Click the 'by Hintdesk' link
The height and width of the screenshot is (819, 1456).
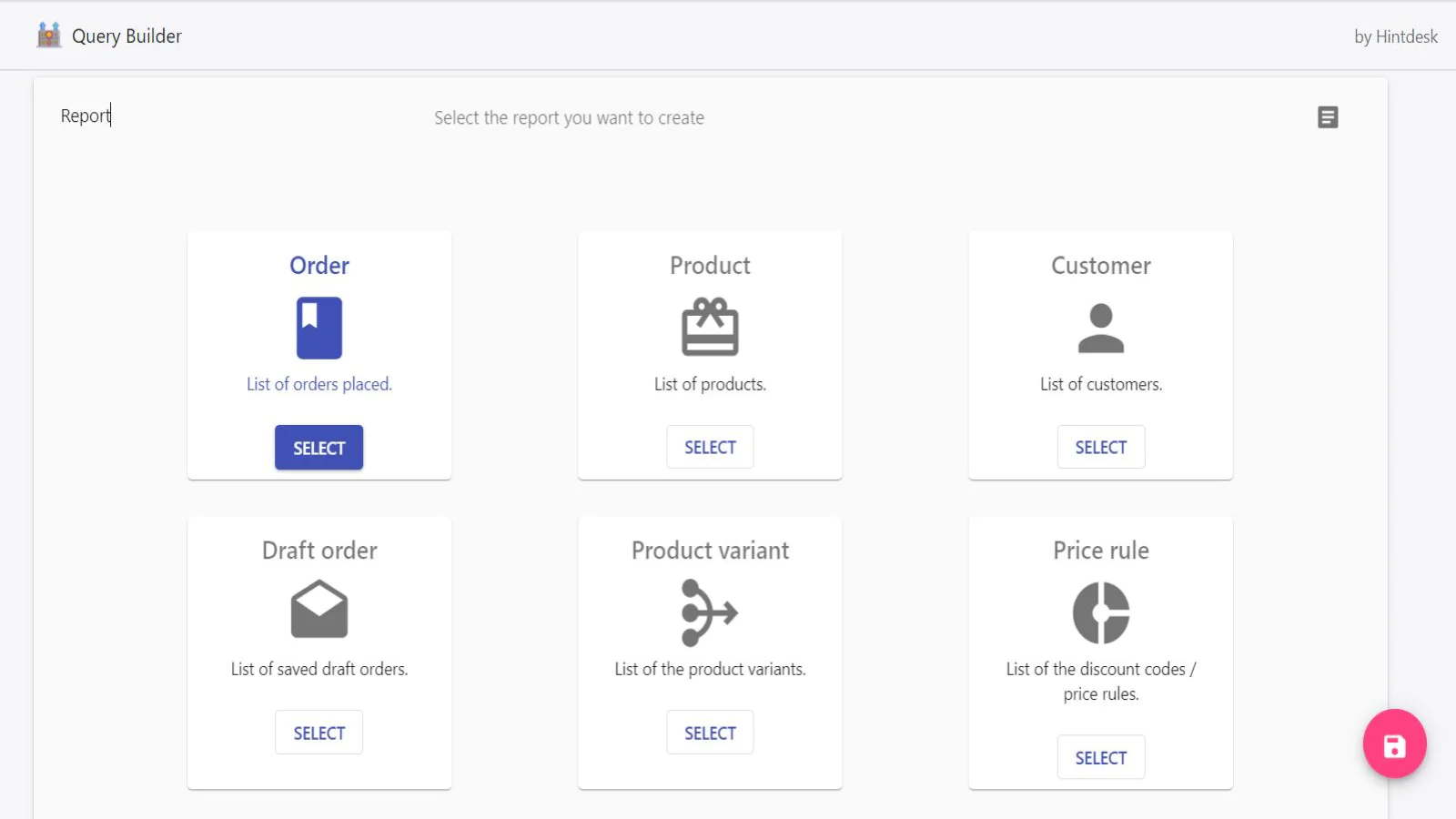1395,36
